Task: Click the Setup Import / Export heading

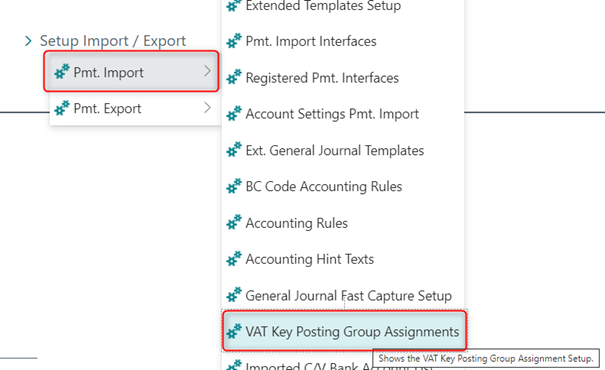Action: (113, 41)
